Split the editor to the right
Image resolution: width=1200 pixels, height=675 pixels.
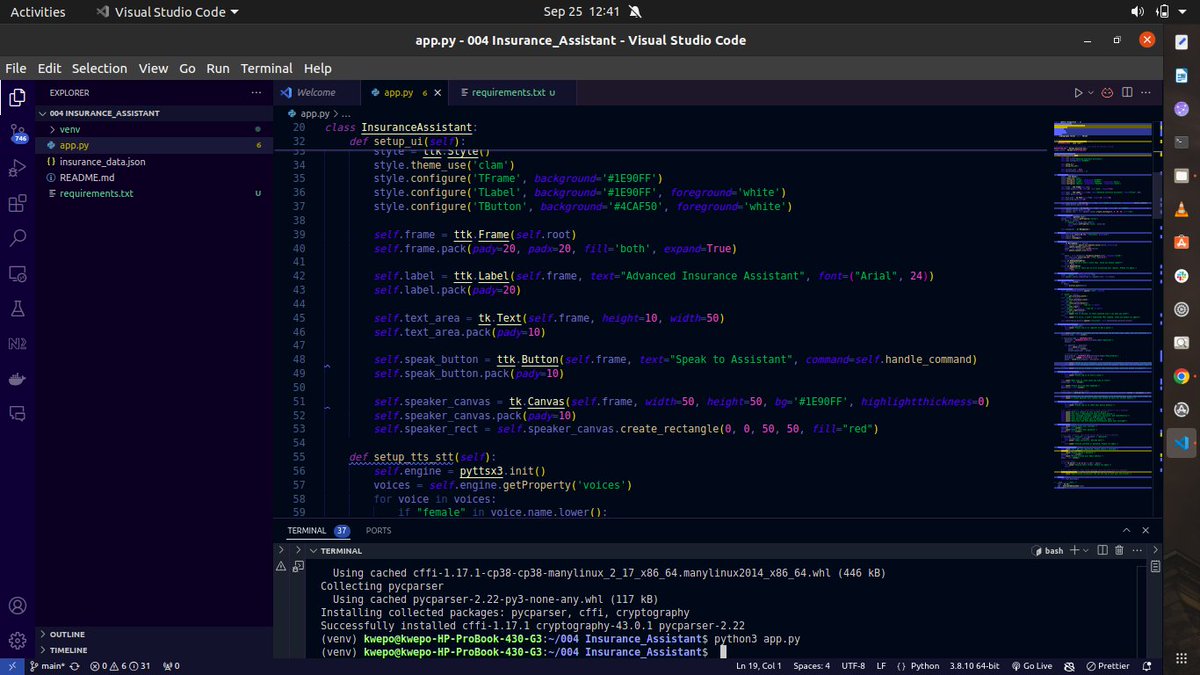(1127, 92)
